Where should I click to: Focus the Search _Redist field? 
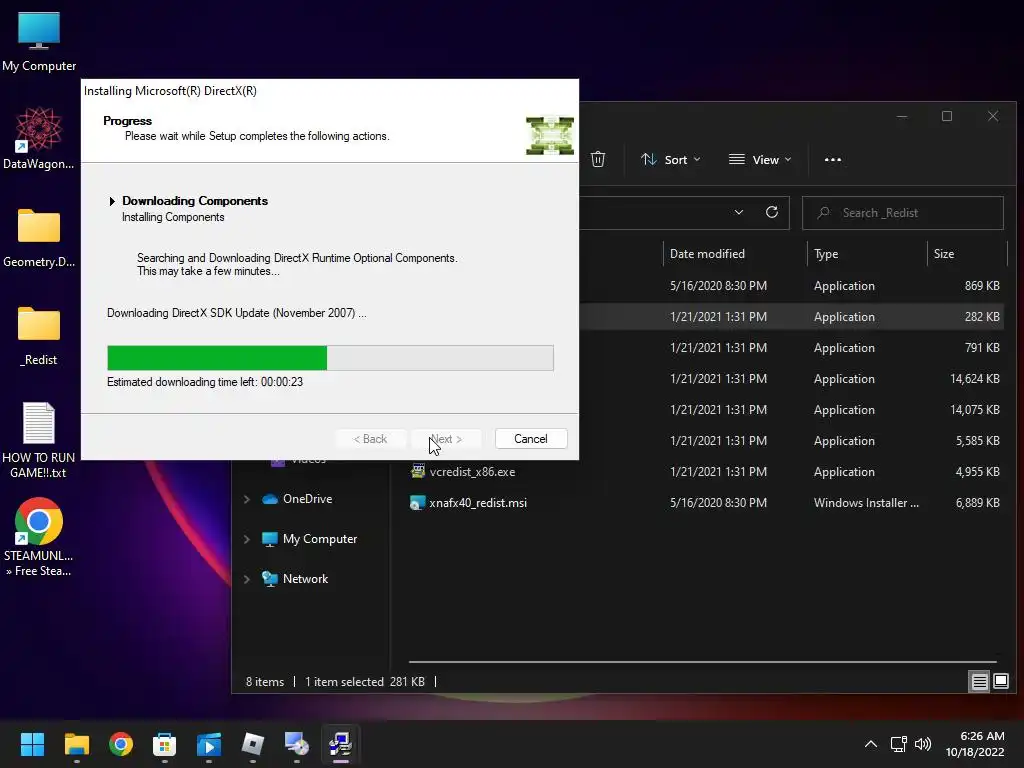(x=903, y=213)
